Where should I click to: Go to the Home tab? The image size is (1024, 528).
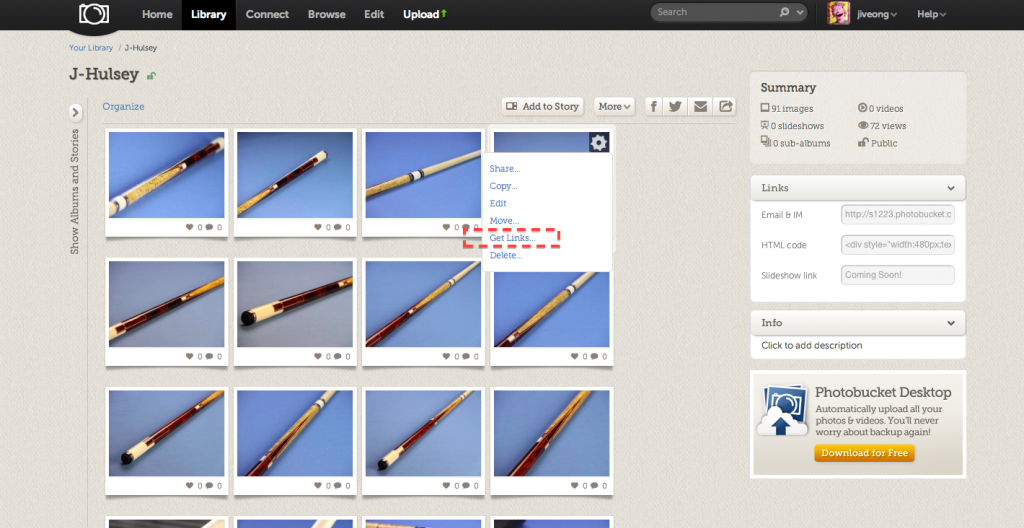click(157, 14)
